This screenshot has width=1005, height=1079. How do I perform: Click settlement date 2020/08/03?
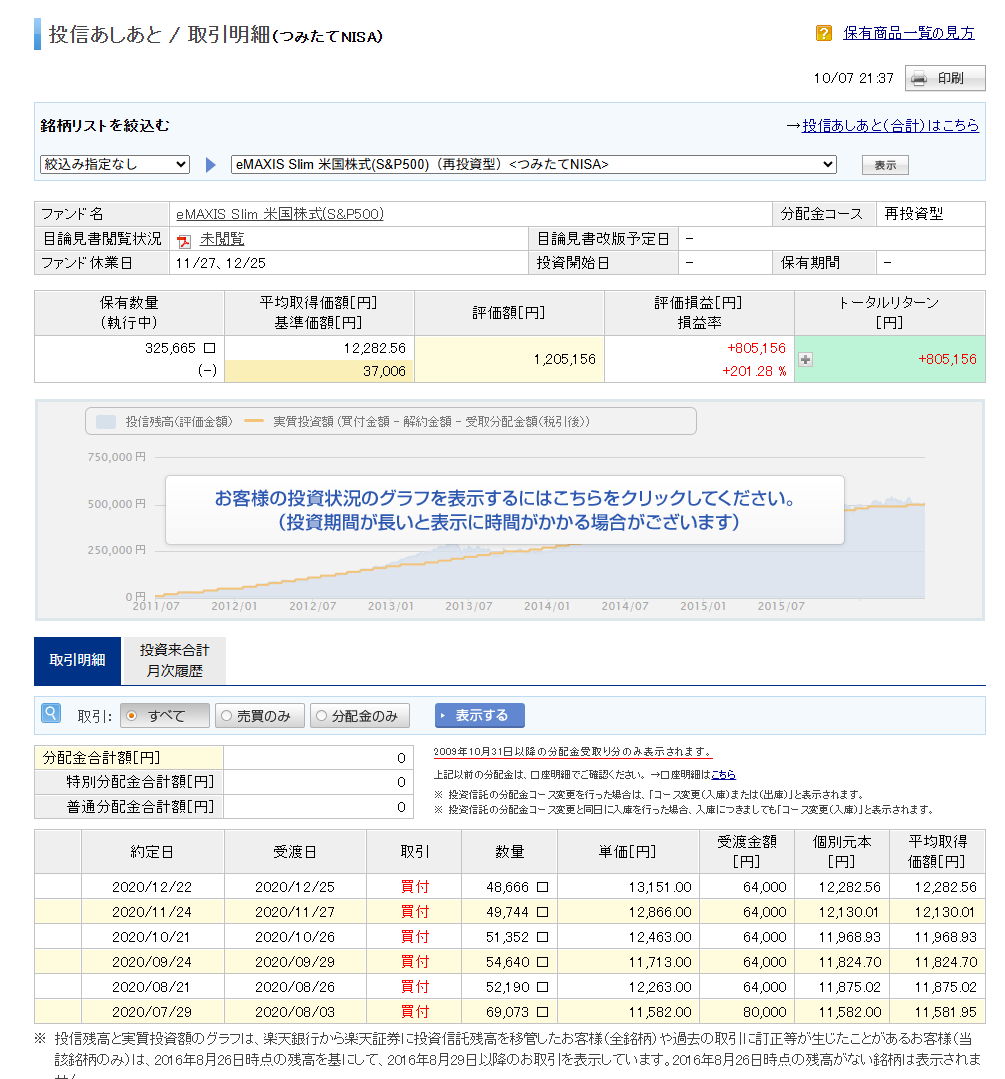click(x=295, y=1012)
